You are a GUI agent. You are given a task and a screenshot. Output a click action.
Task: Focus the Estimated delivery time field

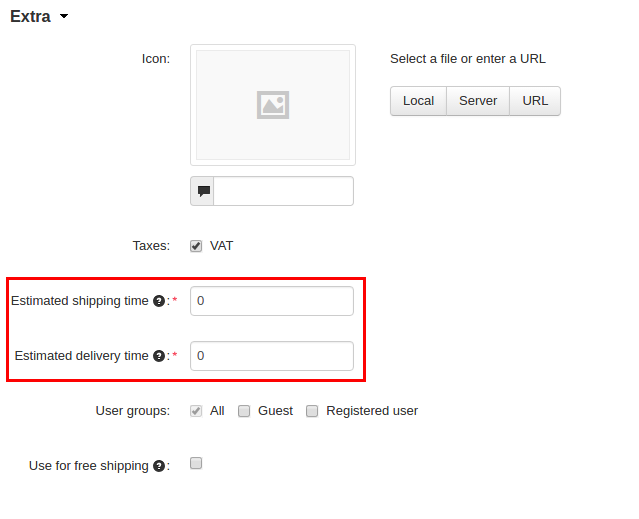click(x=272, y=356)
